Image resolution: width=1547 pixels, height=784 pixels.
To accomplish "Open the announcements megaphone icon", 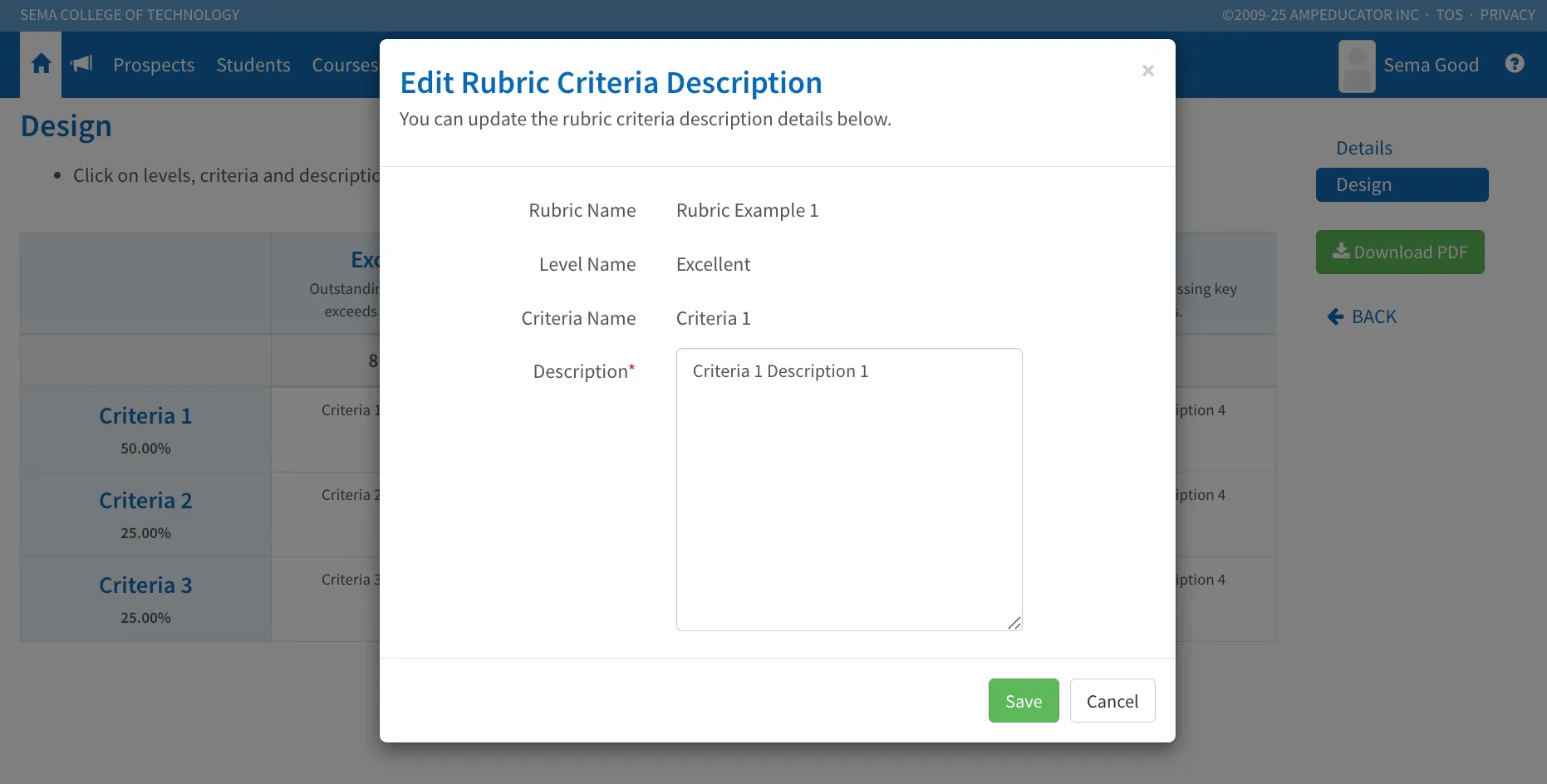I will (x=81, y=64).
